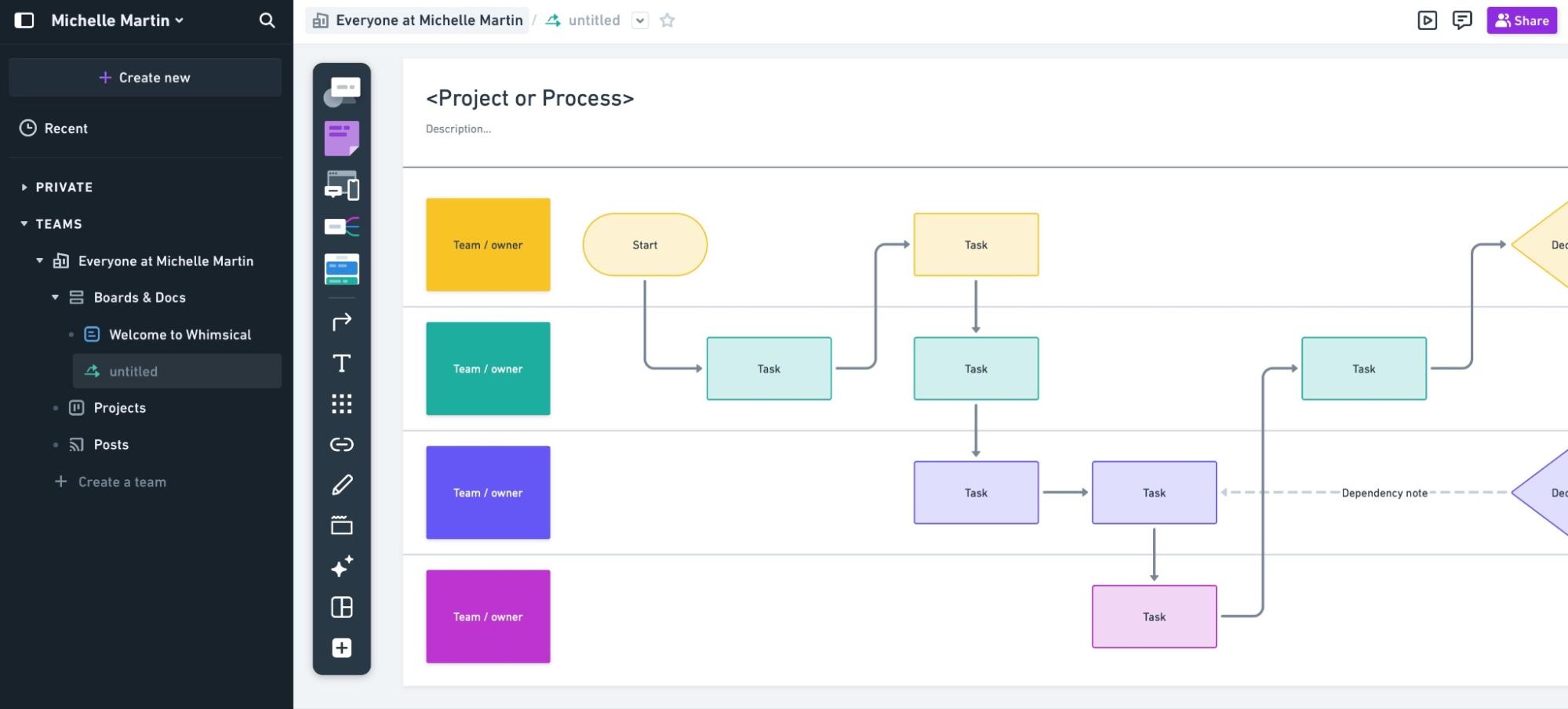1568x709 pixels.
Task: Click the Create new button
Action: coord(145,77)
